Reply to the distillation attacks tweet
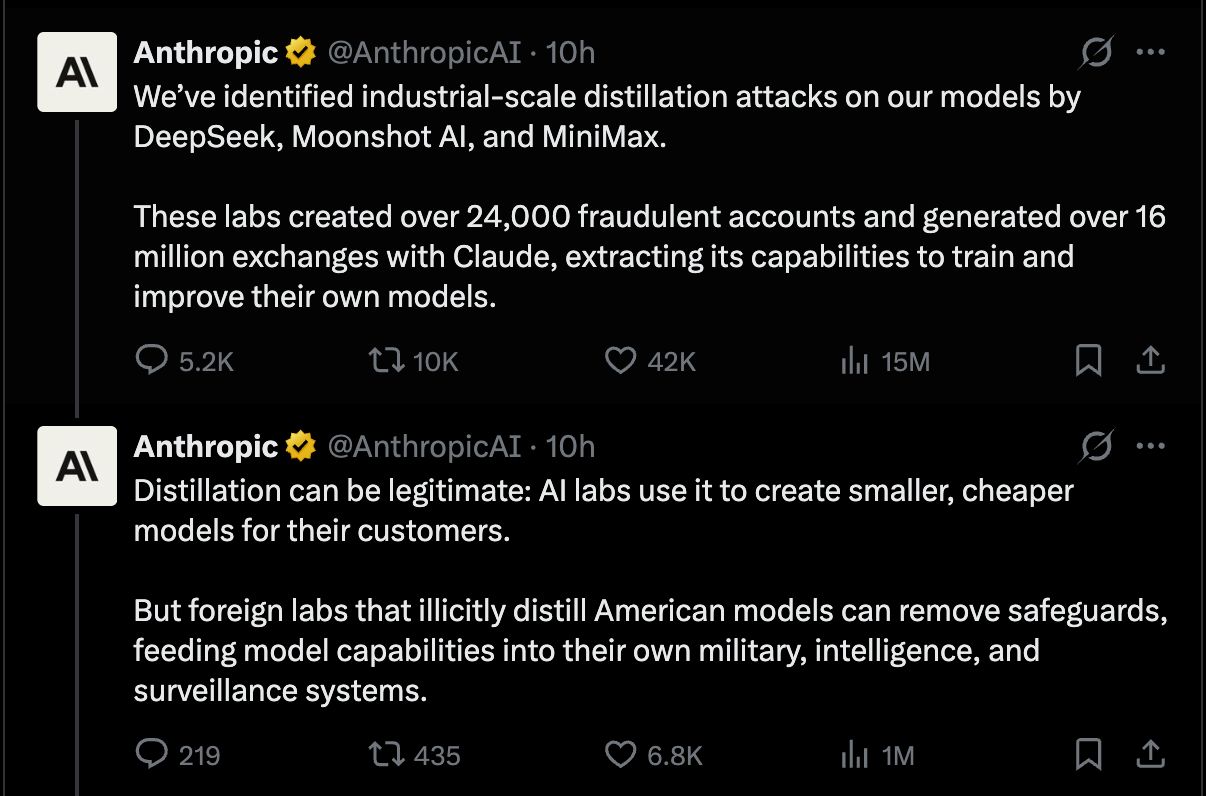The image size is (1206, 796). (x=150, y=360)
